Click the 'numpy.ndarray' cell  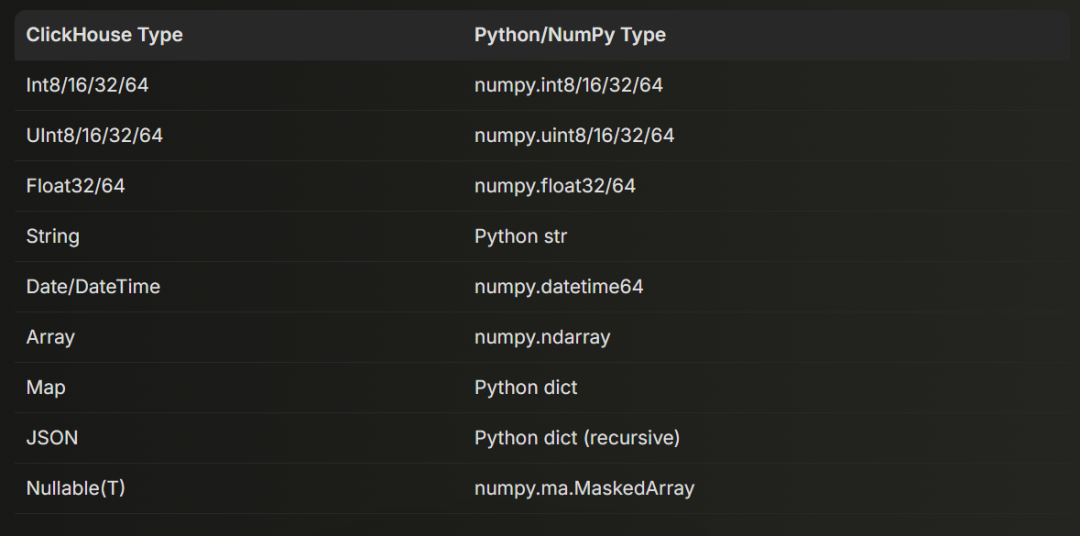tap(542, 338)
